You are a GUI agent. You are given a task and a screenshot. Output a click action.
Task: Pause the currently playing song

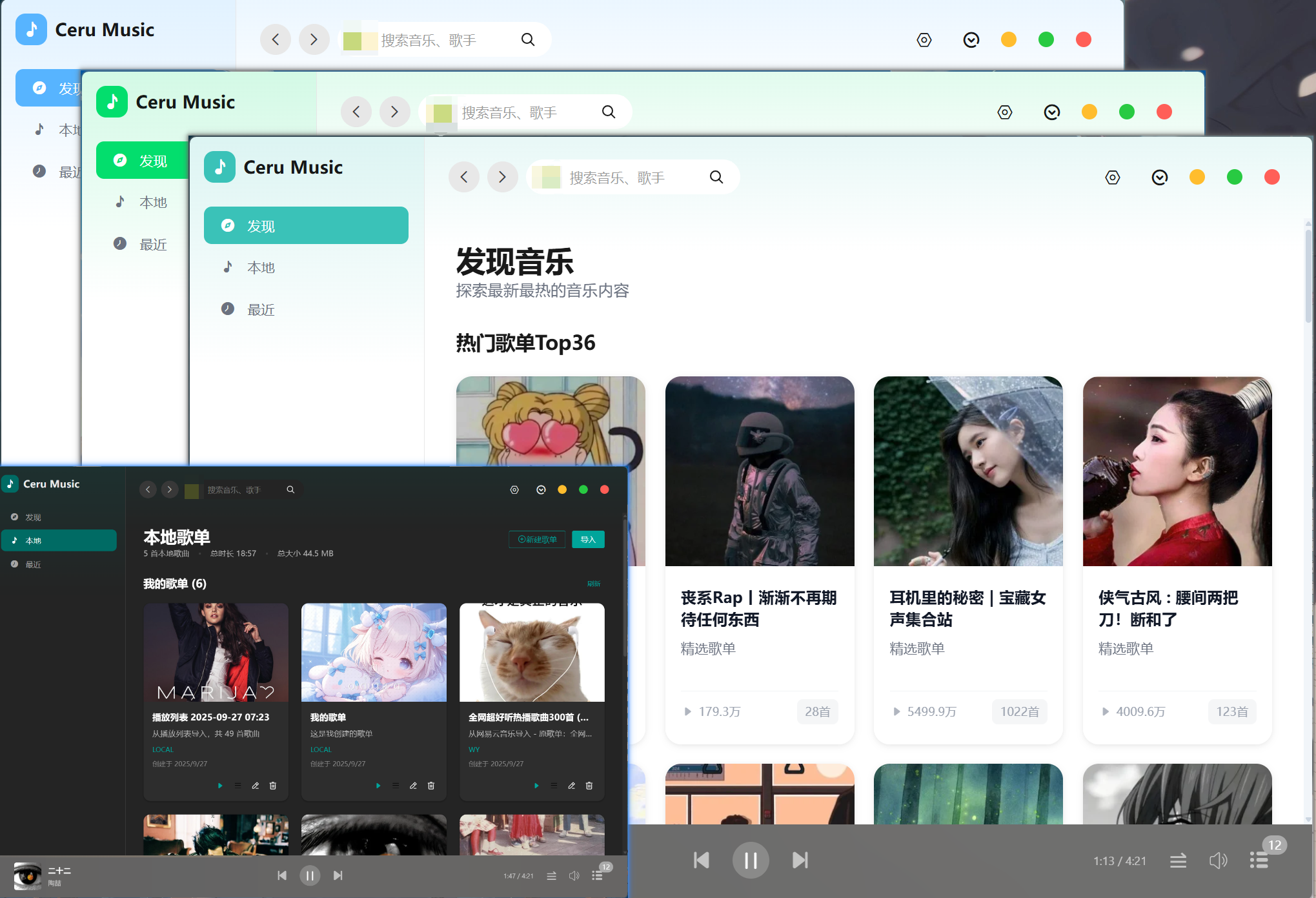pyautogui.click(x=750, y=860)
